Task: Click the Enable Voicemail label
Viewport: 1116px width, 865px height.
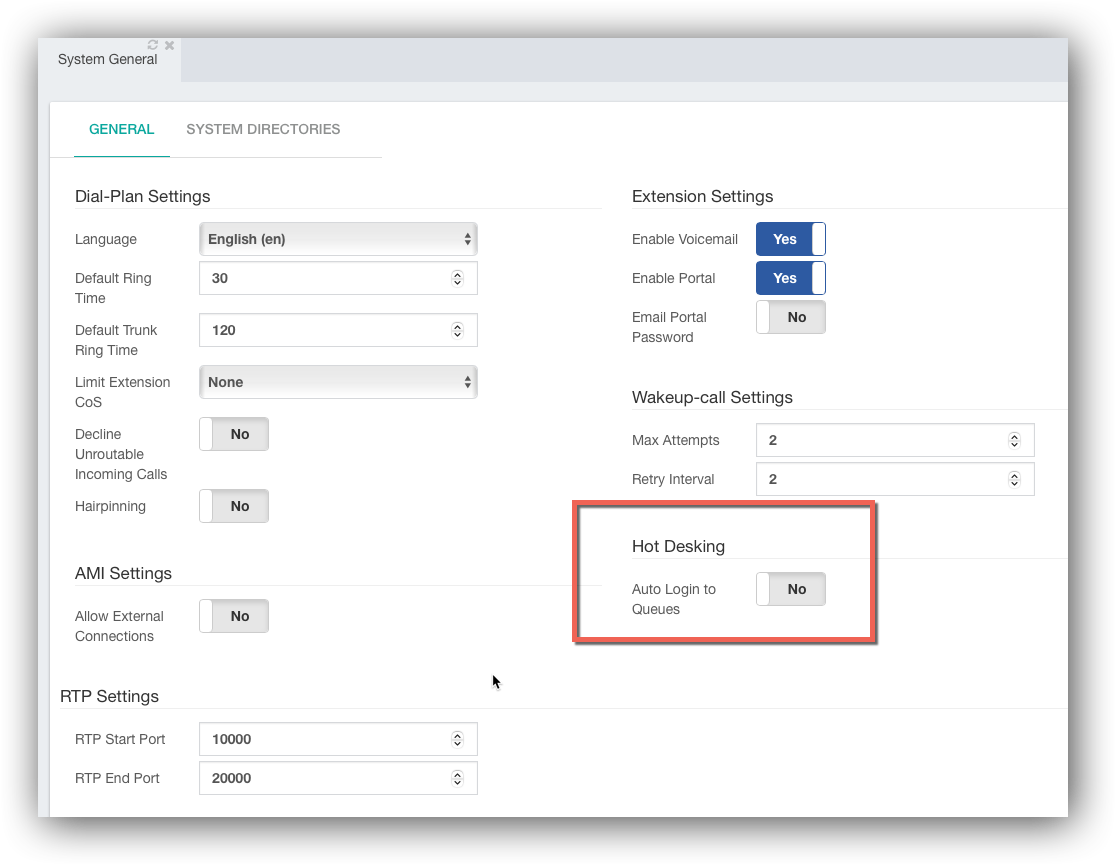Action: click(x=685, y=239)
